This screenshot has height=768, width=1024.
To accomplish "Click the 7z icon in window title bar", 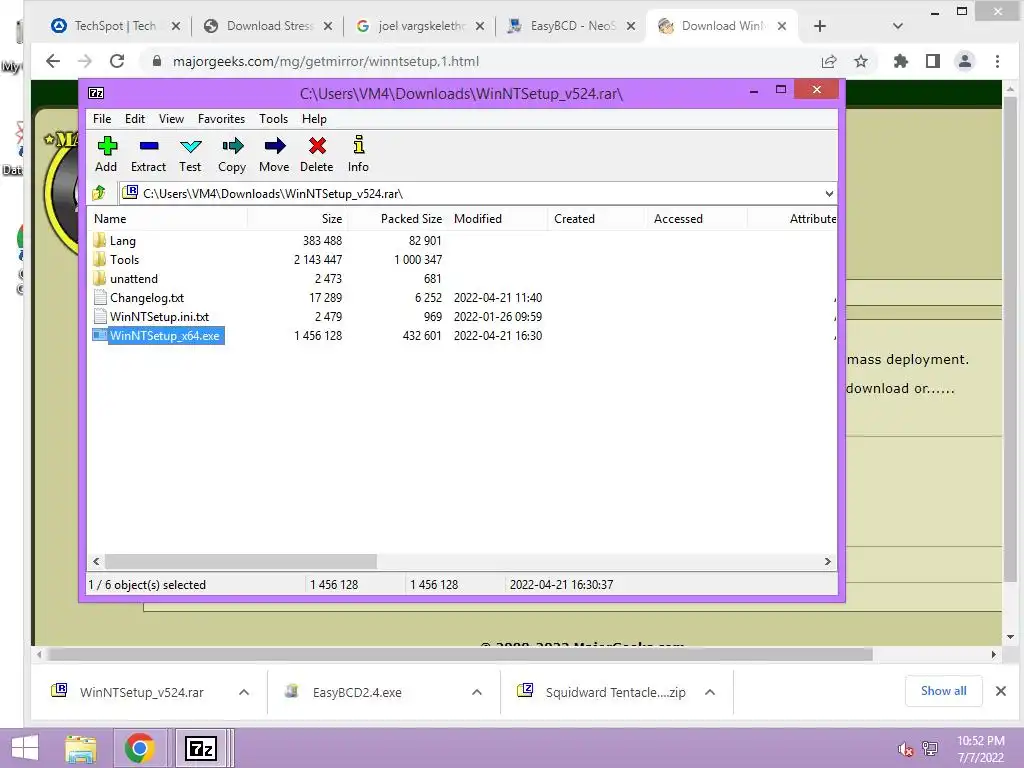I will coord(96,93).
